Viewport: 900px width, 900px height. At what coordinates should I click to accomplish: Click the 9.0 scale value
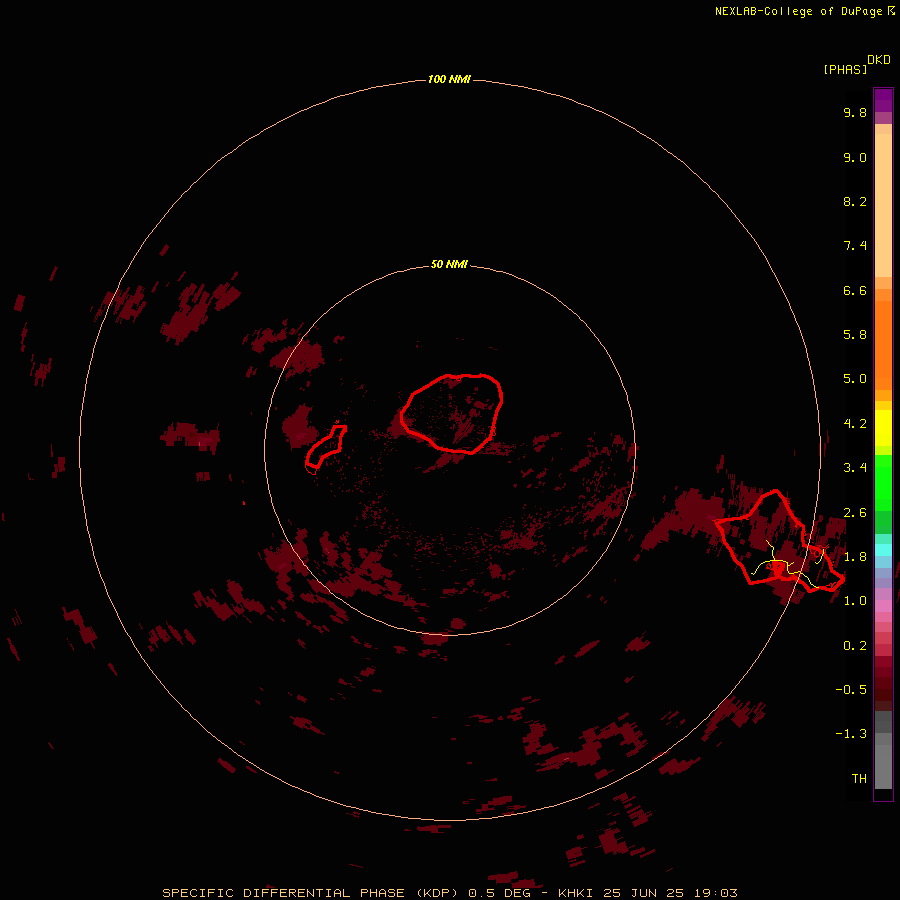click(855, 157)
